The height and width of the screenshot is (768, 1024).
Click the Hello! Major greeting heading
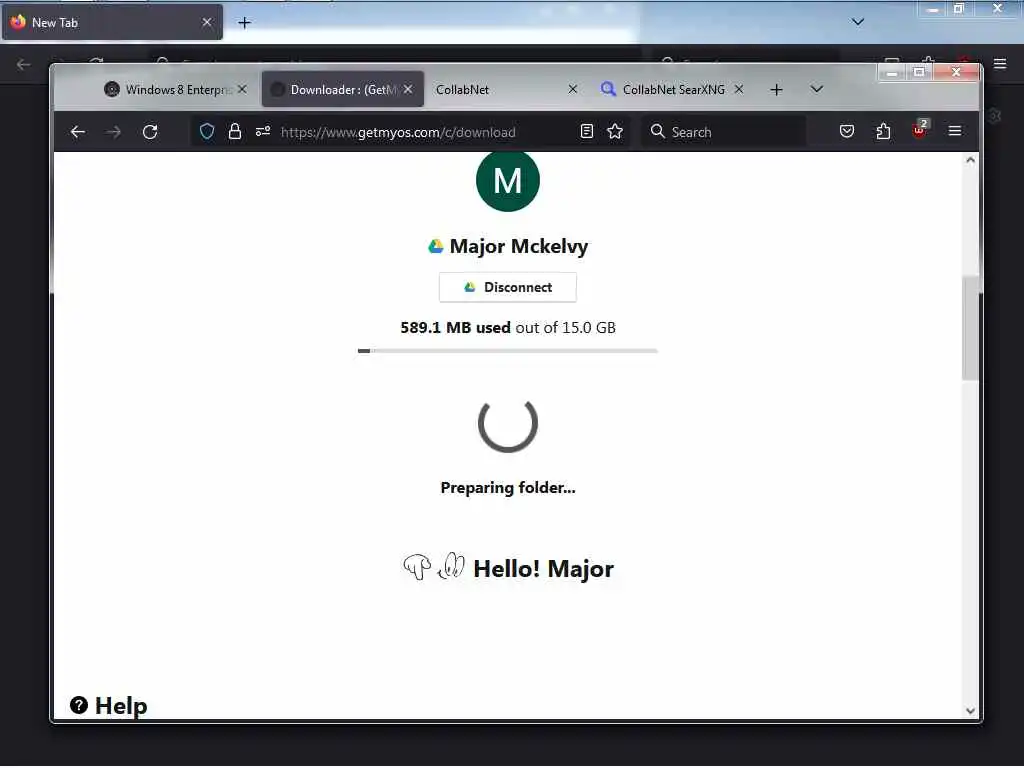point(543,569)
